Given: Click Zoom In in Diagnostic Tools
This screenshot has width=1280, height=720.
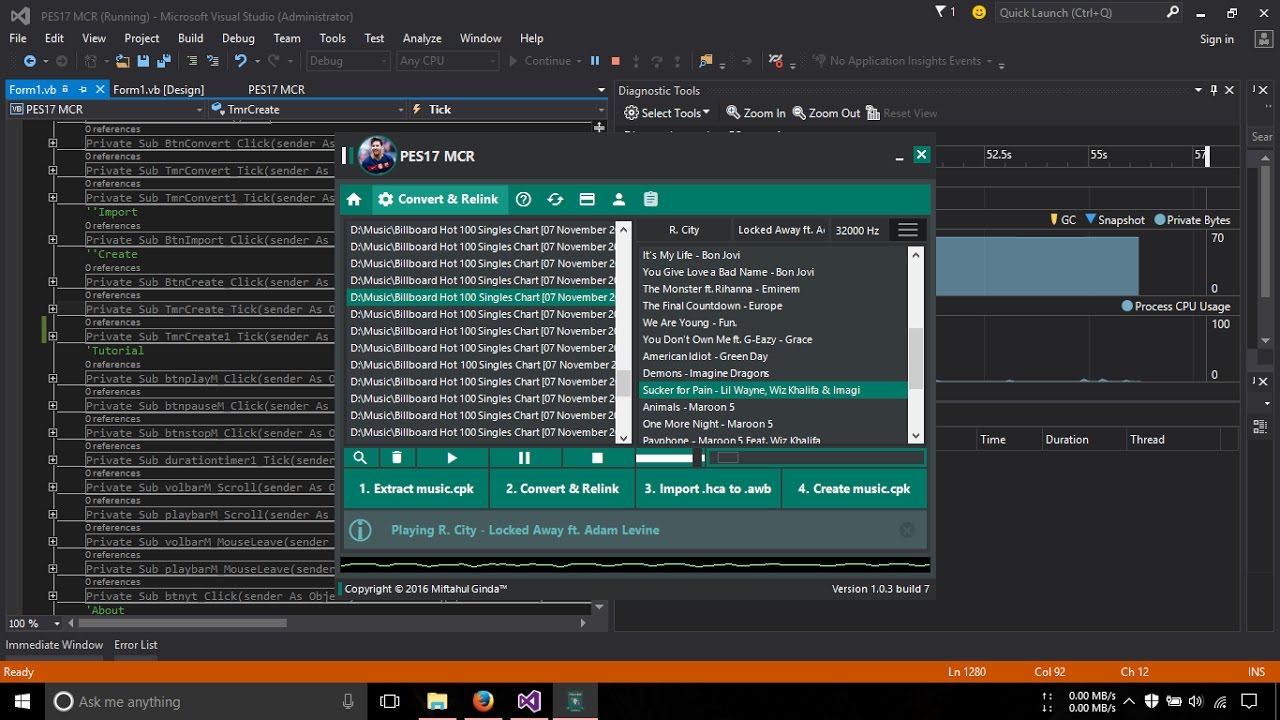Looking at the screenshot, I should tap(756, 113).
